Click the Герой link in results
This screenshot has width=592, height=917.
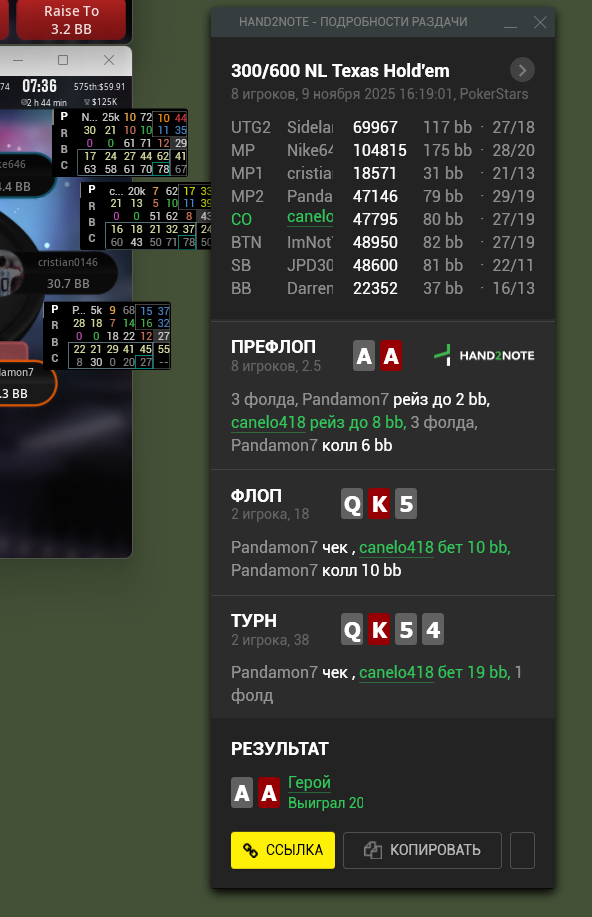pos(309,782)
